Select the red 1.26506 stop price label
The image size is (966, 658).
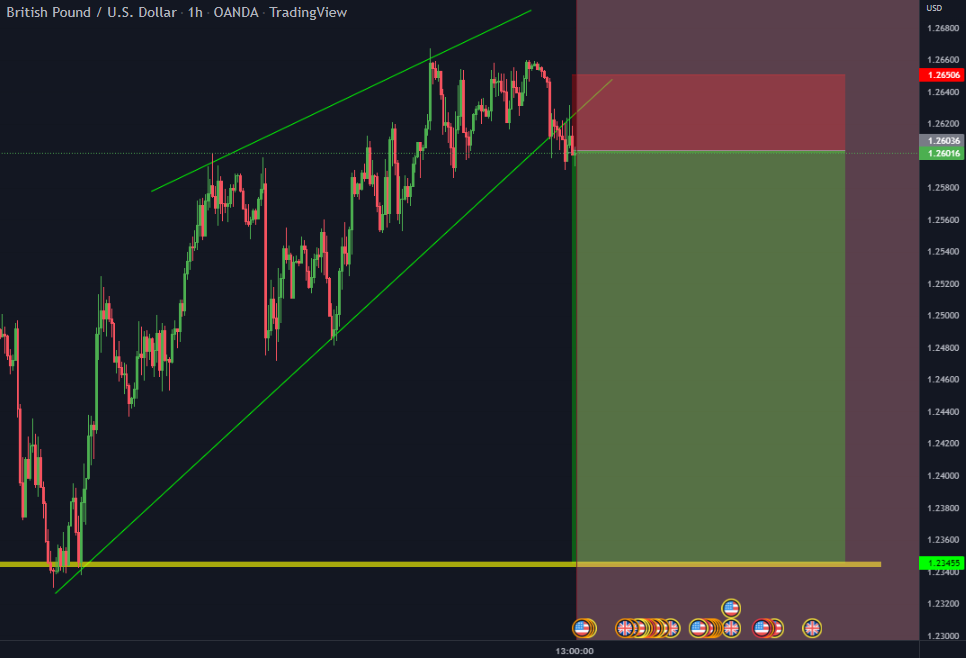(x=941, y=75)
